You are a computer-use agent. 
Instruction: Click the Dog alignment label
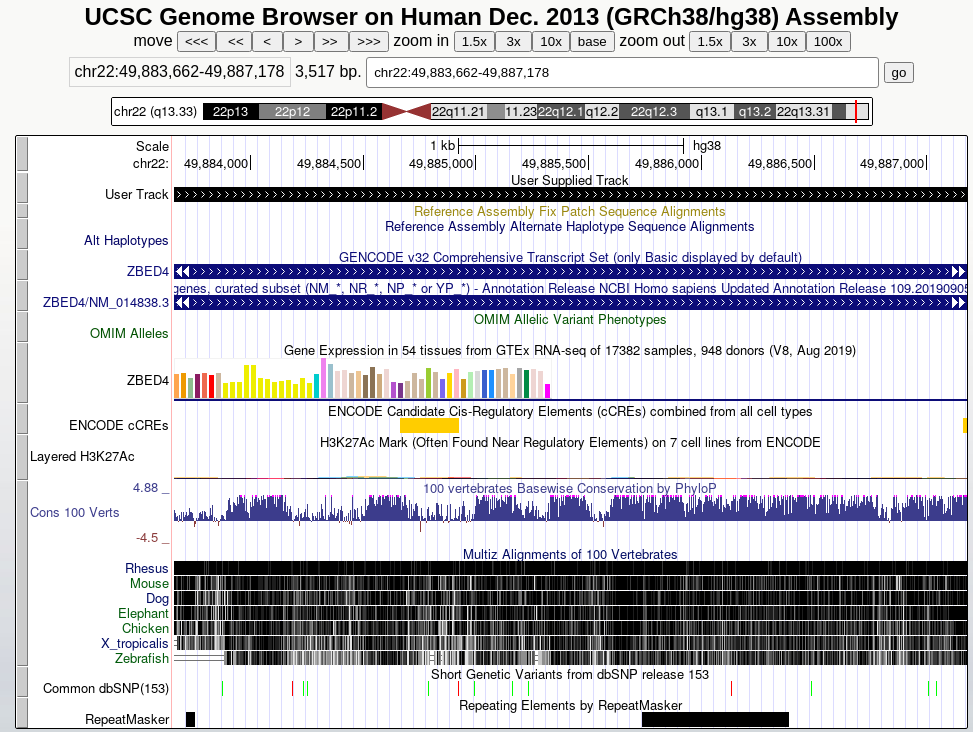point(157,599)
